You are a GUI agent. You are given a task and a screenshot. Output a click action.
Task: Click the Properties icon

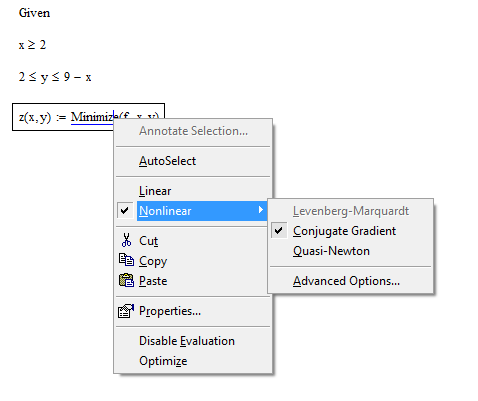pyautogui.click(x=126, y=311)
